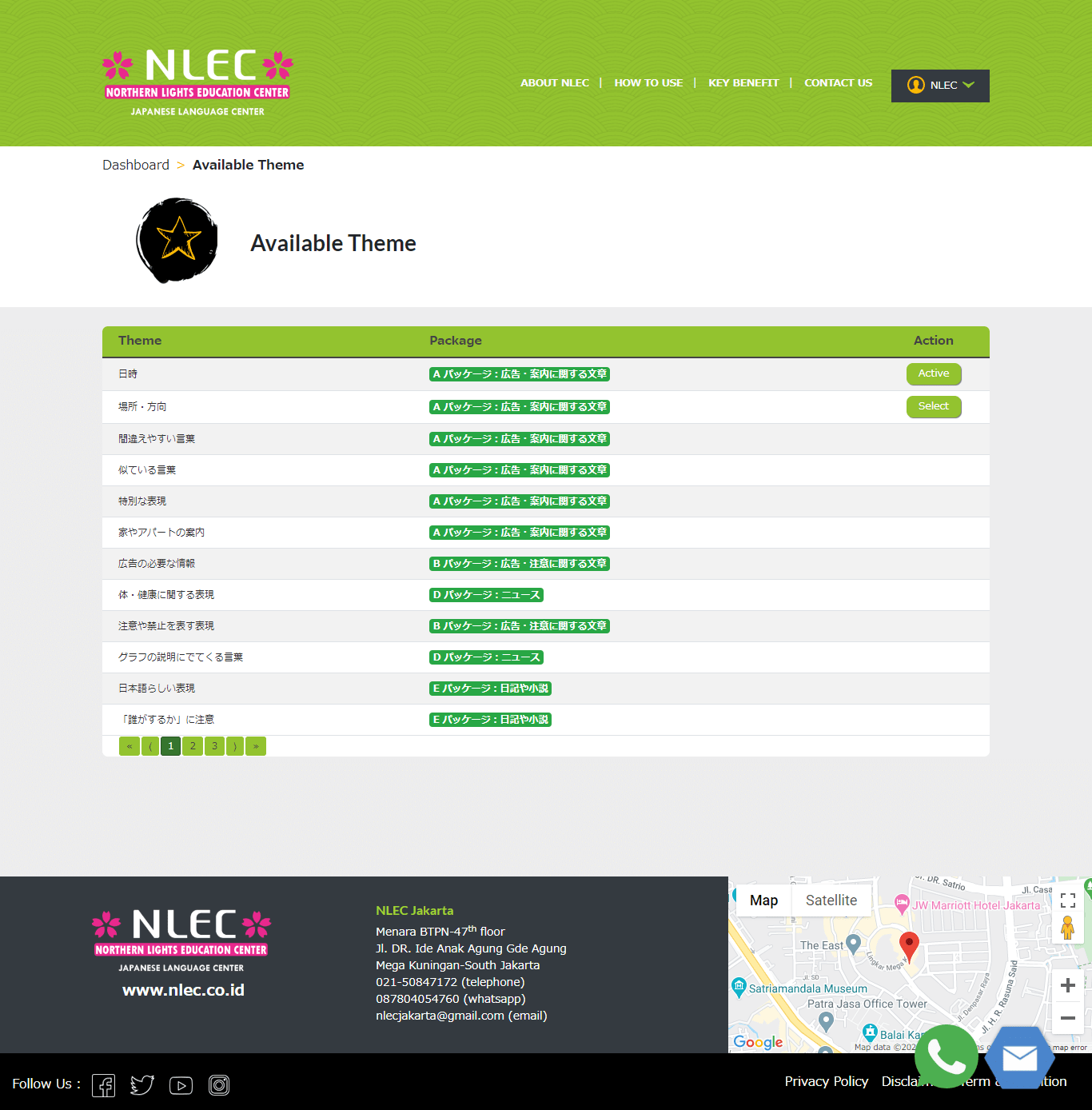
Task: Open the YouTube social icon
Action: (181, 1085)
